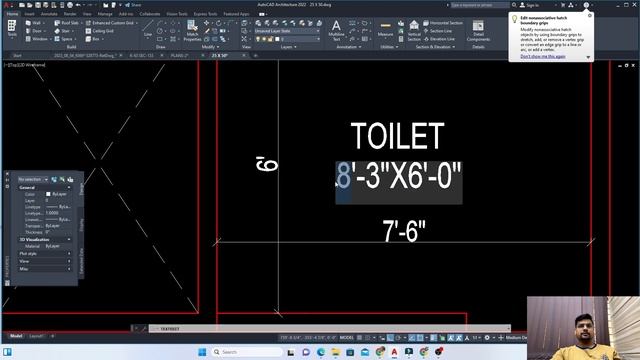Select the Window tool

pyautogui.click(x=37, y=39)
